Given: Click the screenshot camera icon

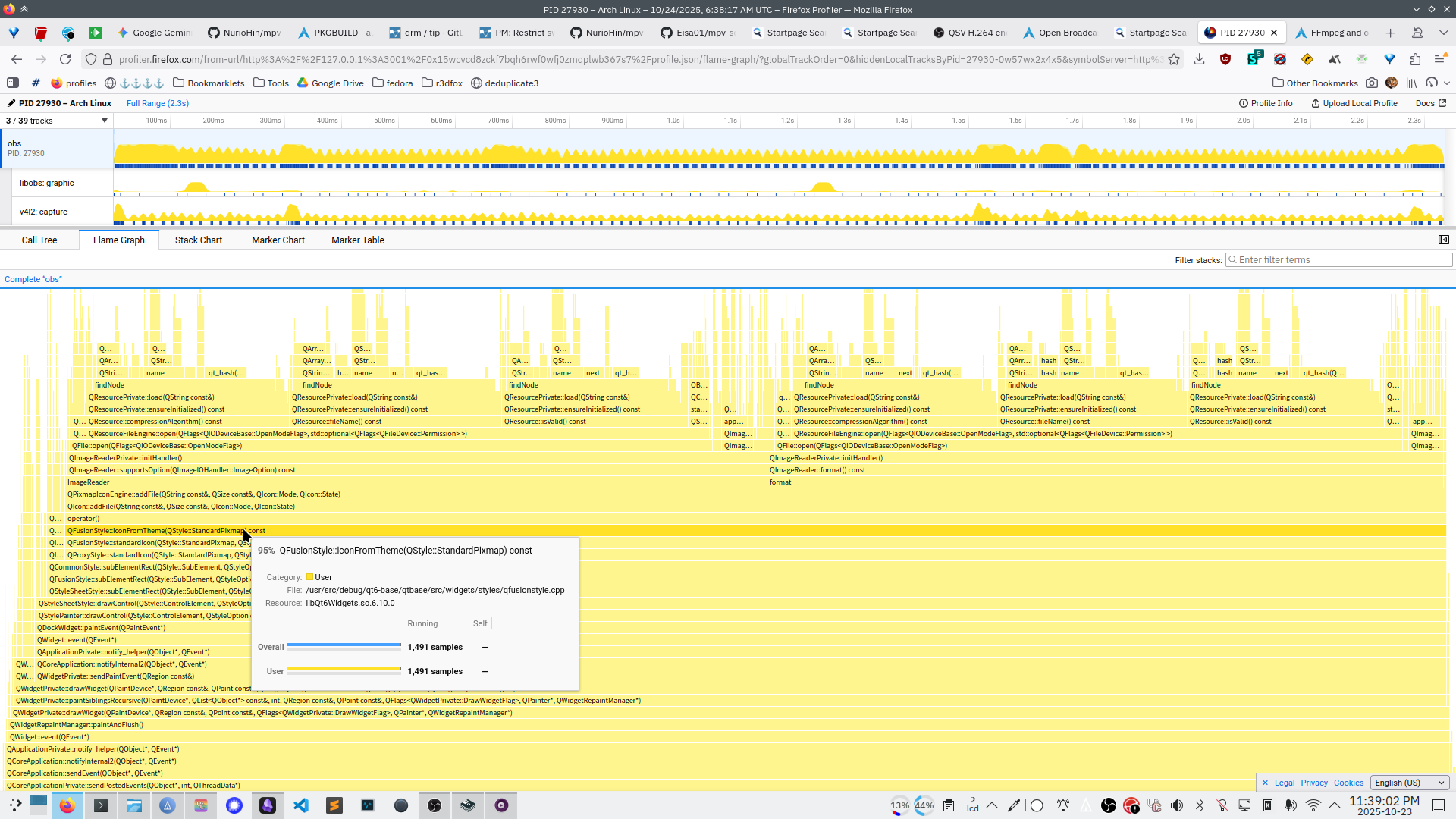Looking at the screenshot, I should coord(1372,83).
